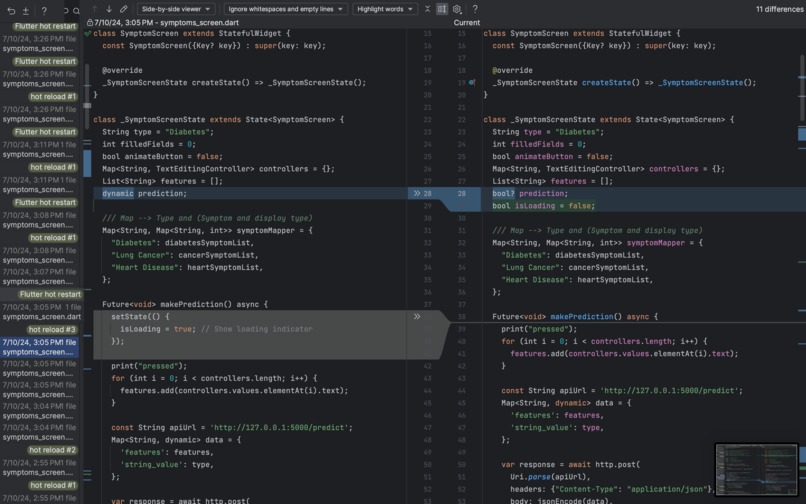Open help in the history list toolbar
Image resolution: width=806 pixels, height=504 pixels.
coord(44,10)
